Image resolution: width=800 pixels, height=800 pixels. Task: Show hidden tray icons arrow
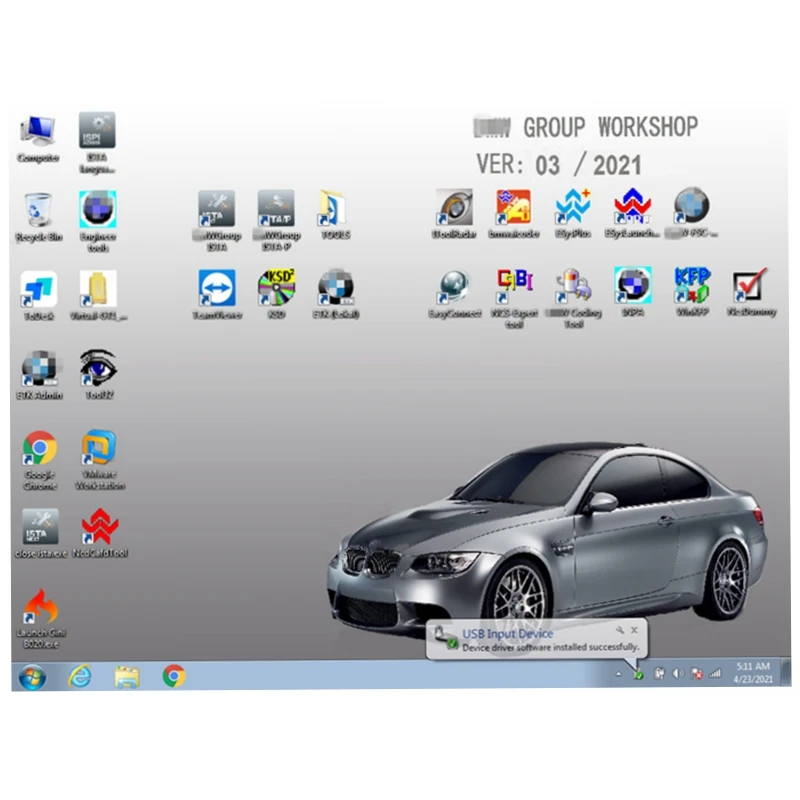(x=618, y=674)
